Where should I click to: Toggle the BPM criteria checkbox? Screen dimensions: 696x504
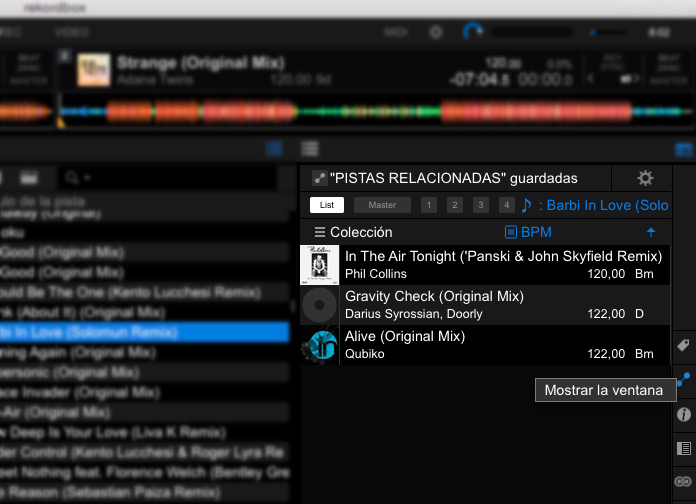coord(511,232)
